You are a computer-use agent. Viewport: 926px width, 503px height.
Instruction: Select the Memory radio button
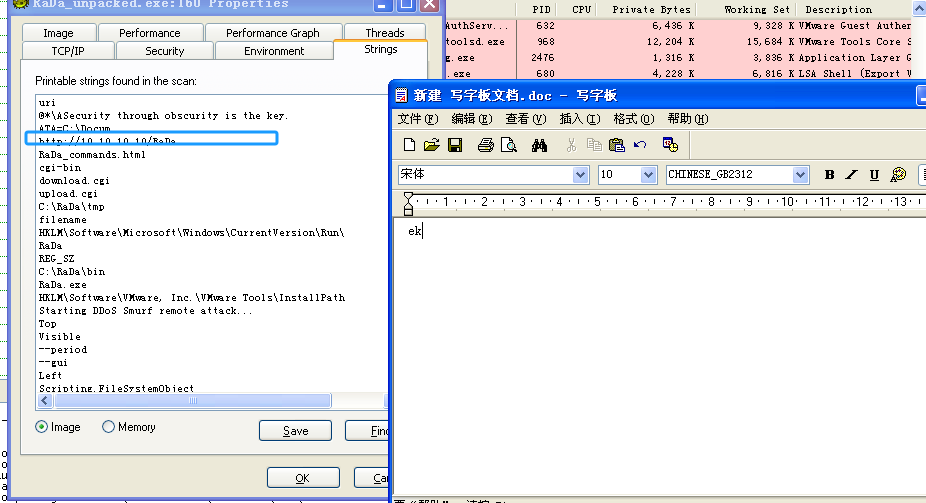tap(108, 427)
